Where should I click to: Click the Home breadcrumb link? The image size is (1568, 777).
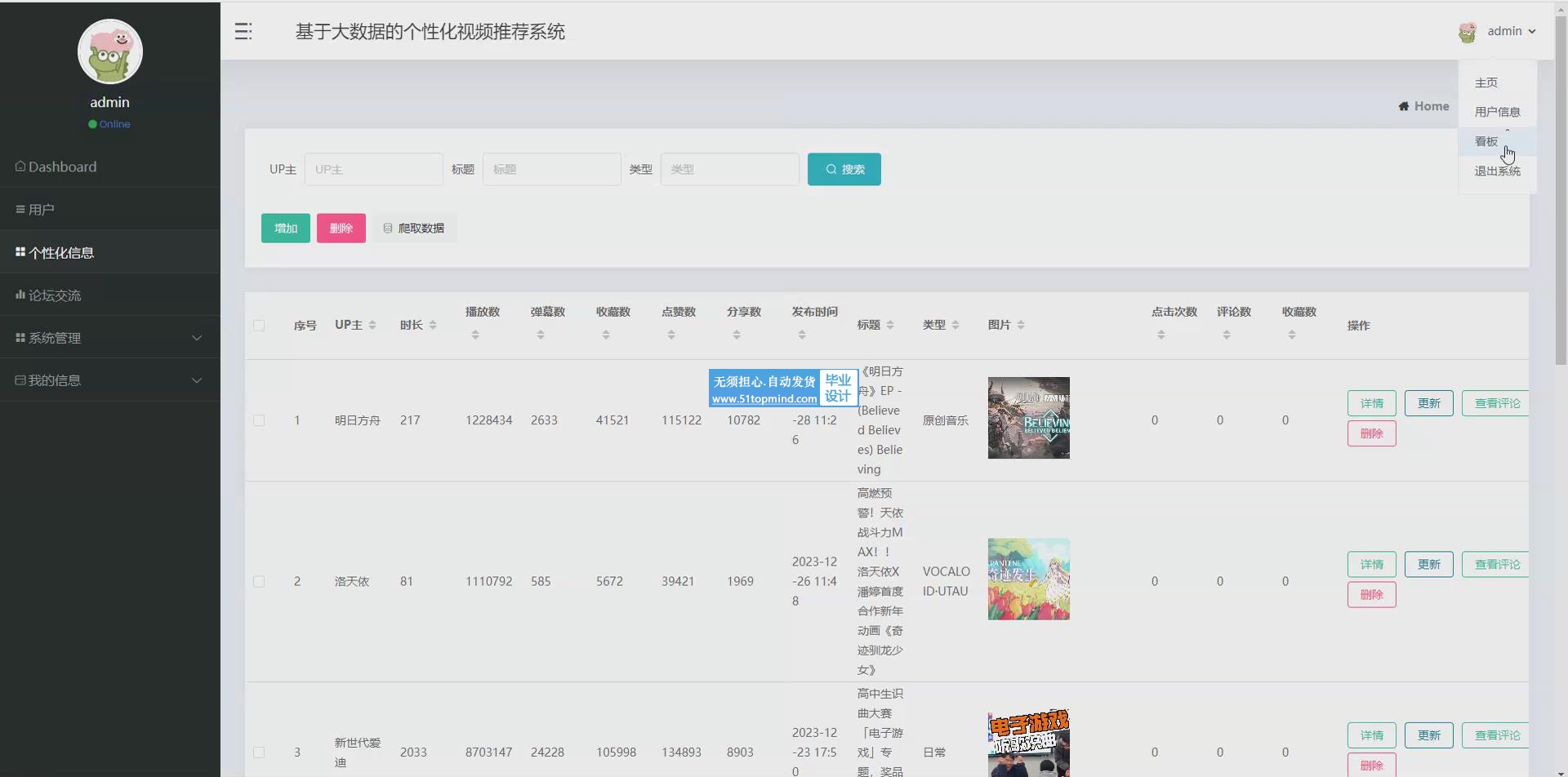point(1423,106)
